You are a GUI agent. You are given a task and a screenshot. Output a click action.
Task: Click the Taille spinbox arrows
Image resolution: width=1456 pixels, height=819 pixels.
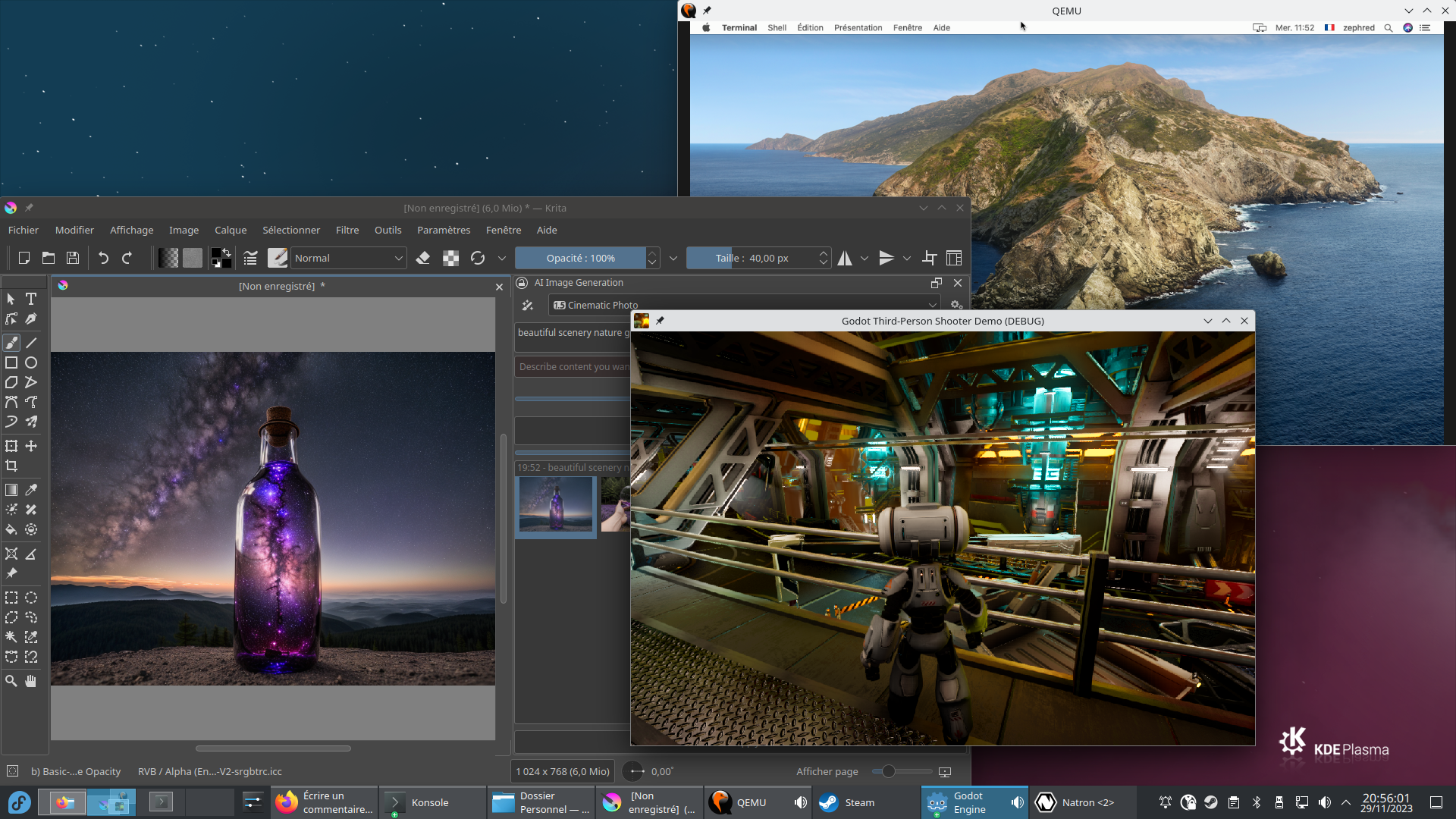[824, 258]
